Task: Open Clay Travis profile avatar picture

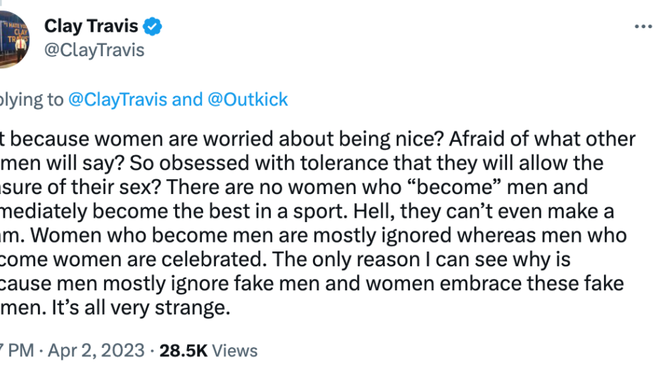Action: tap(14, 40)
